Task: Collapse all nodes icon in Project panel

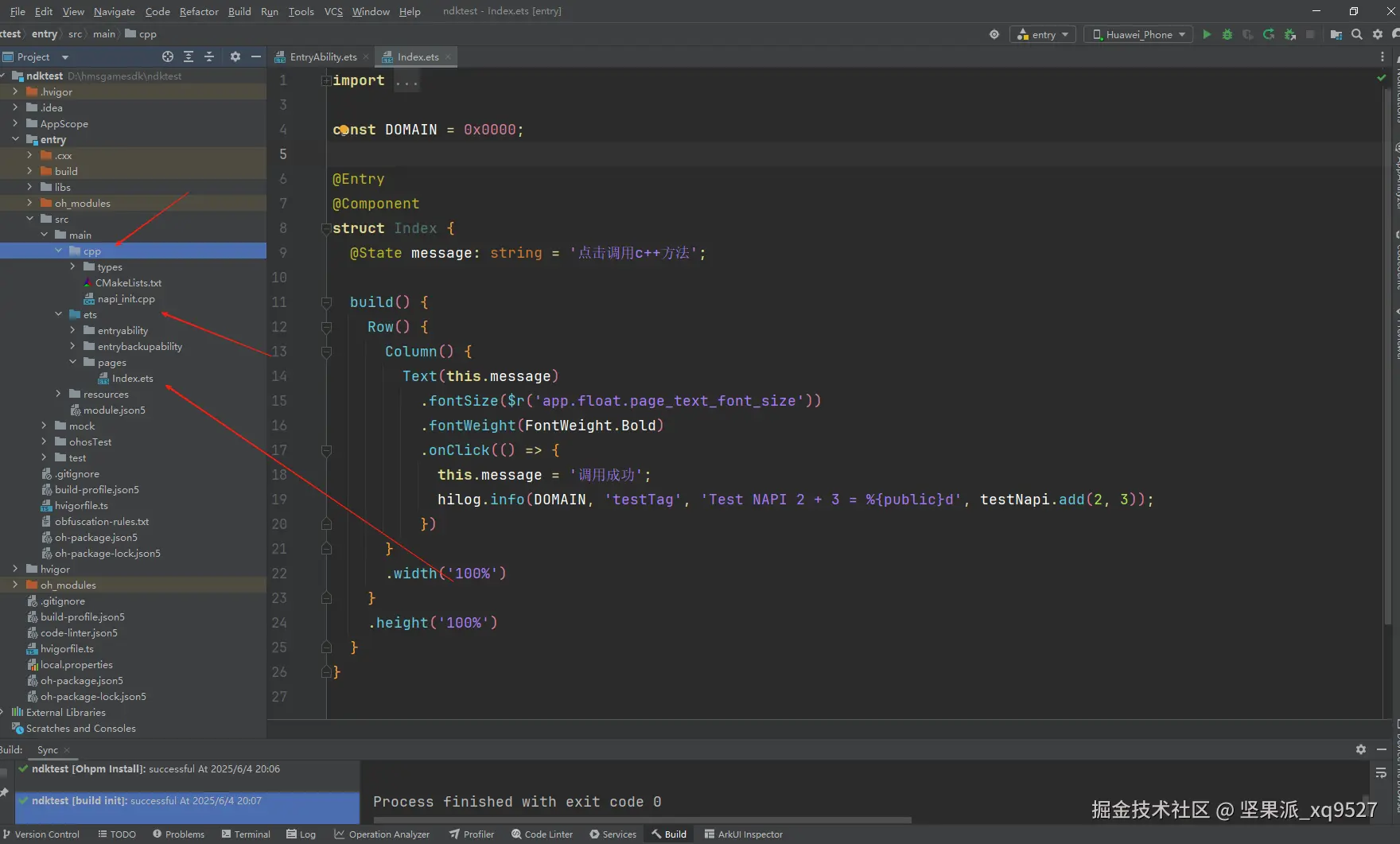Action: click(x=209, y=56)
